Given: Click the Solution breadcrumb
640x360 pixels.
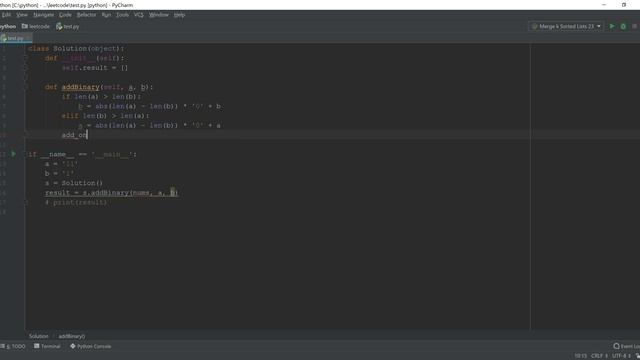Looking at the screenshot, I should point(38,336).
